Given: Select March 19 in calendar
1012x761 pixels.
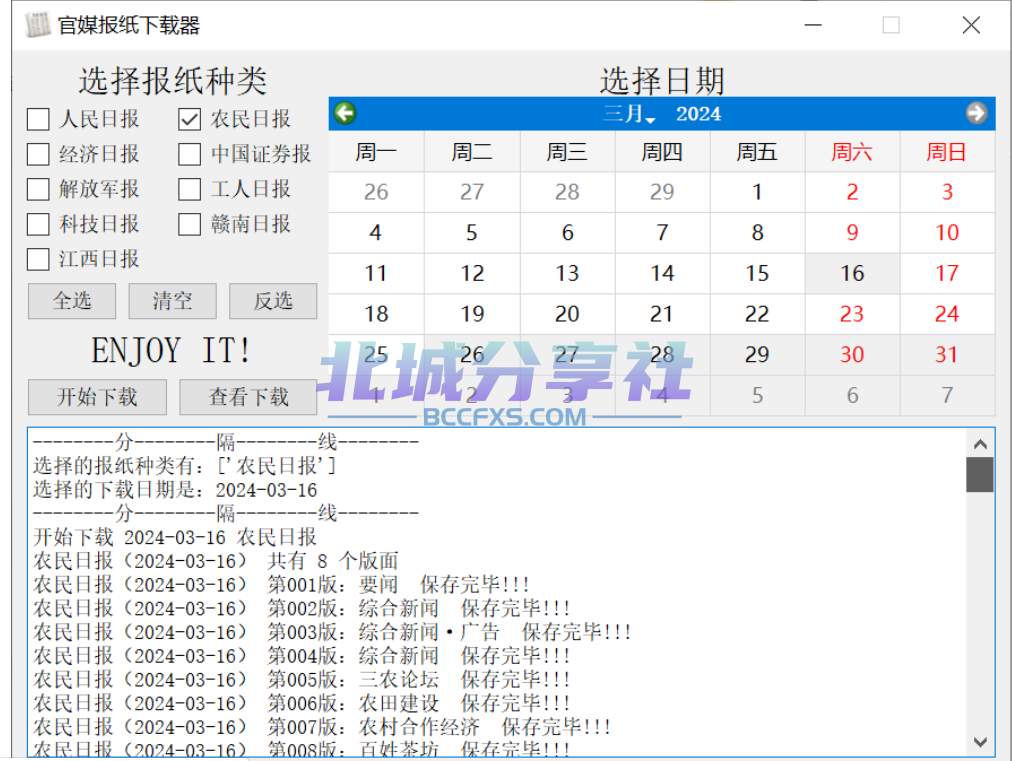Looking at the screenshot, I should tap(472, 314).
